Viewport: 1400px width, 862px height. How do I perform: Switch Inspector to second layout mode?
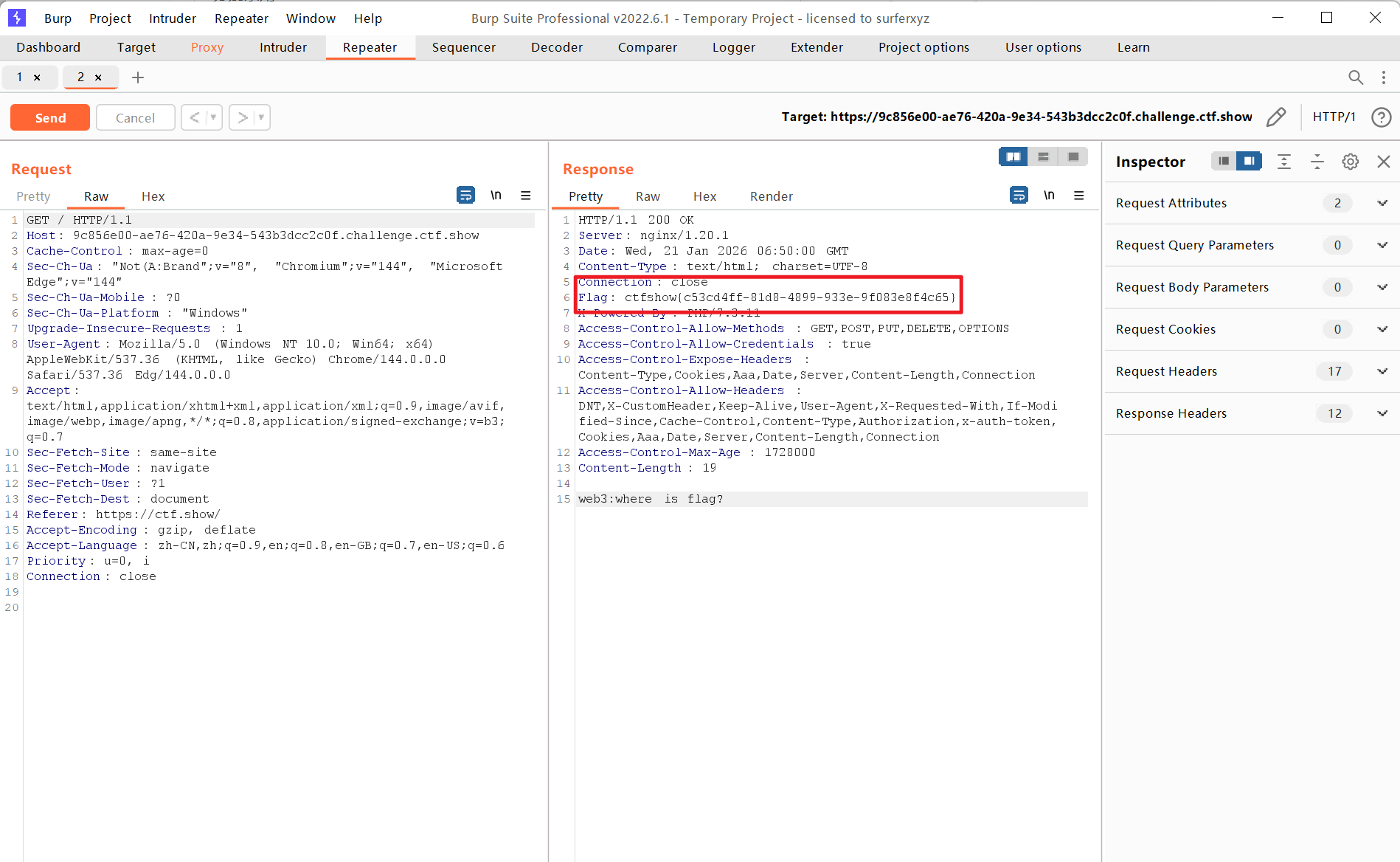1249,161
